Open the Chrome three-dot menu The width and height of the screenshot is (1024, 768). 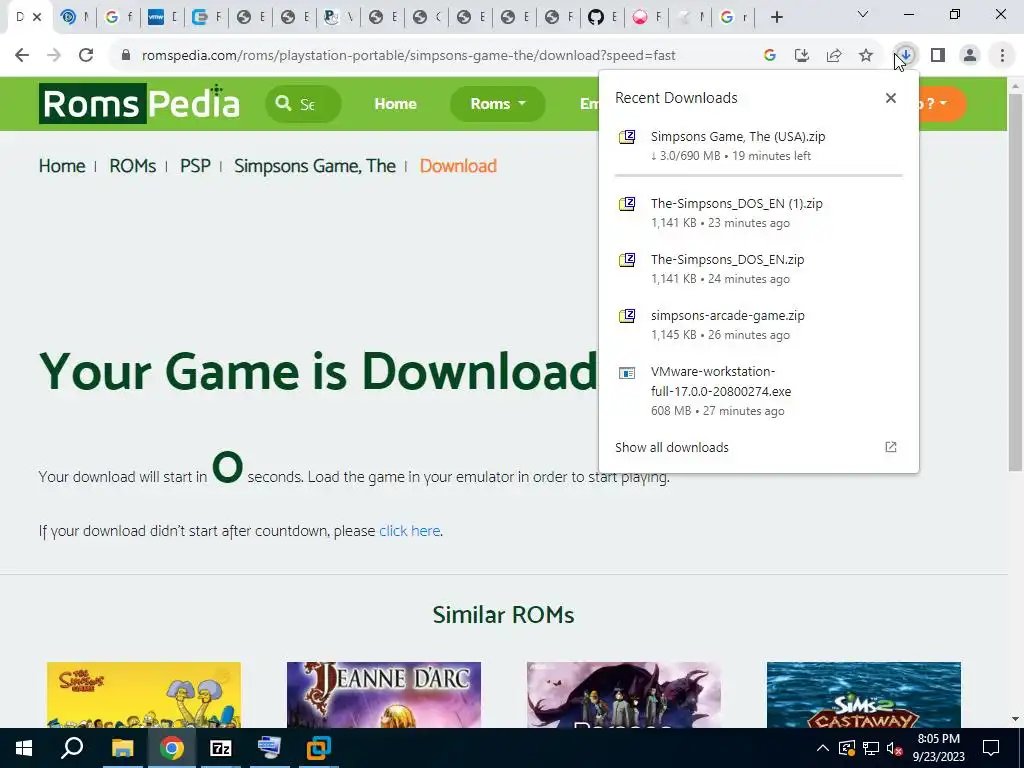(x=1002, y=56)
